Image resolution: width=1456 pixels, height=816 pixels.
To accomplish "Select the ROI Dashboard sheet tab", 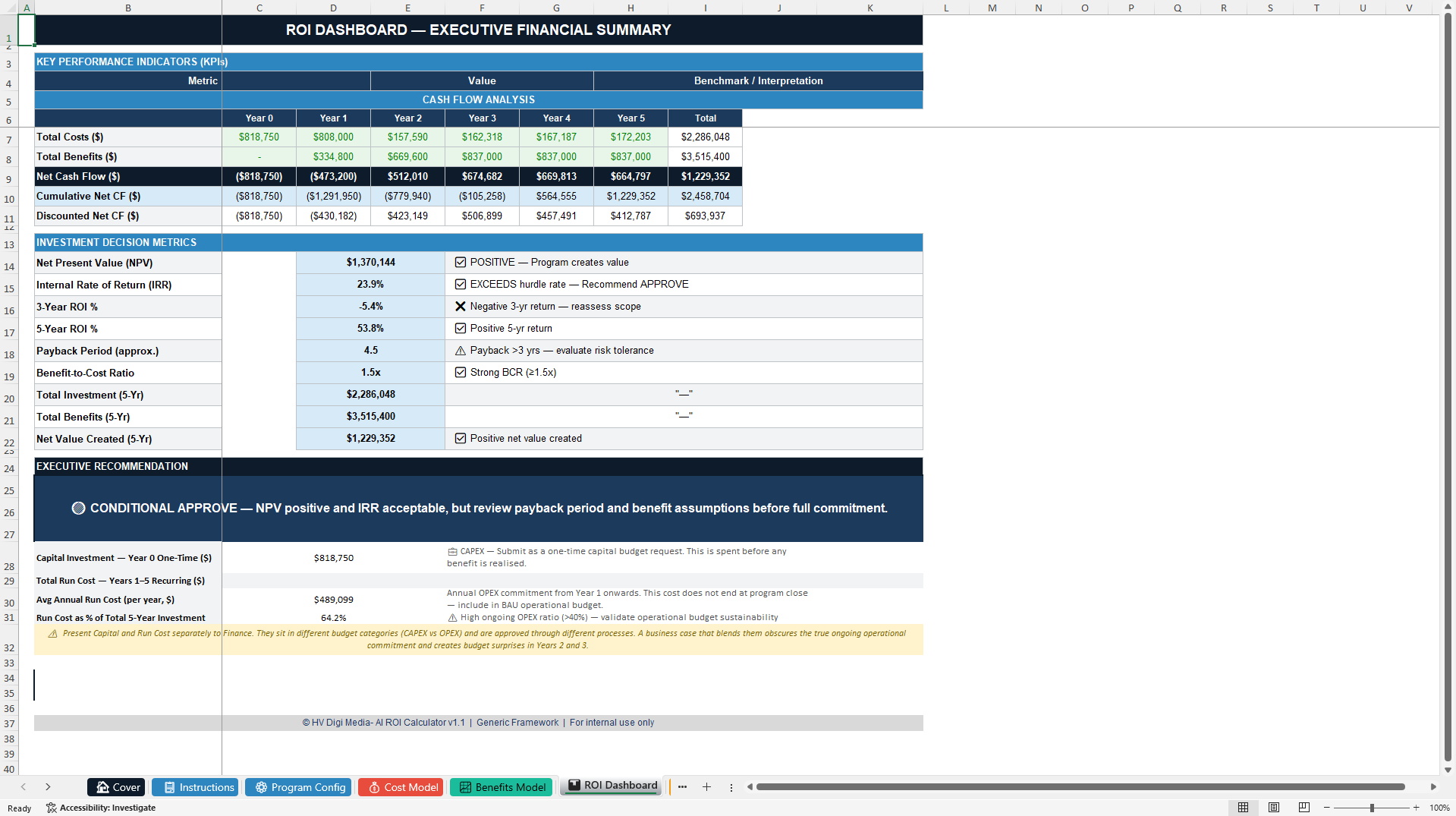I will [x=612, y=786].
